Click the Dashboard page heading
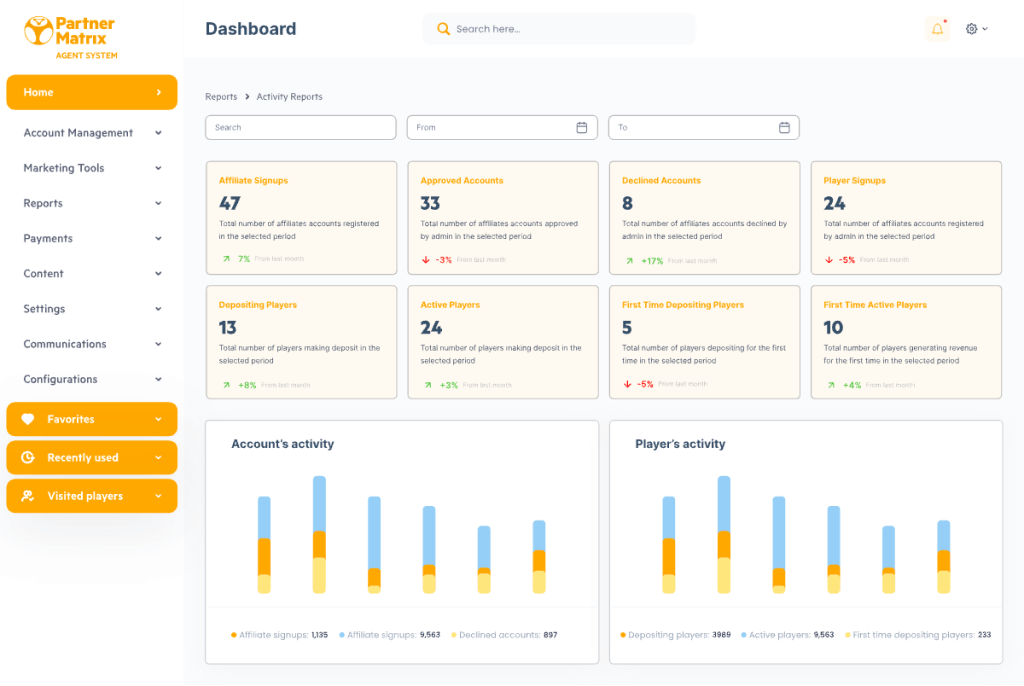This screenshot has height=686, width=1024. [251, 29]
